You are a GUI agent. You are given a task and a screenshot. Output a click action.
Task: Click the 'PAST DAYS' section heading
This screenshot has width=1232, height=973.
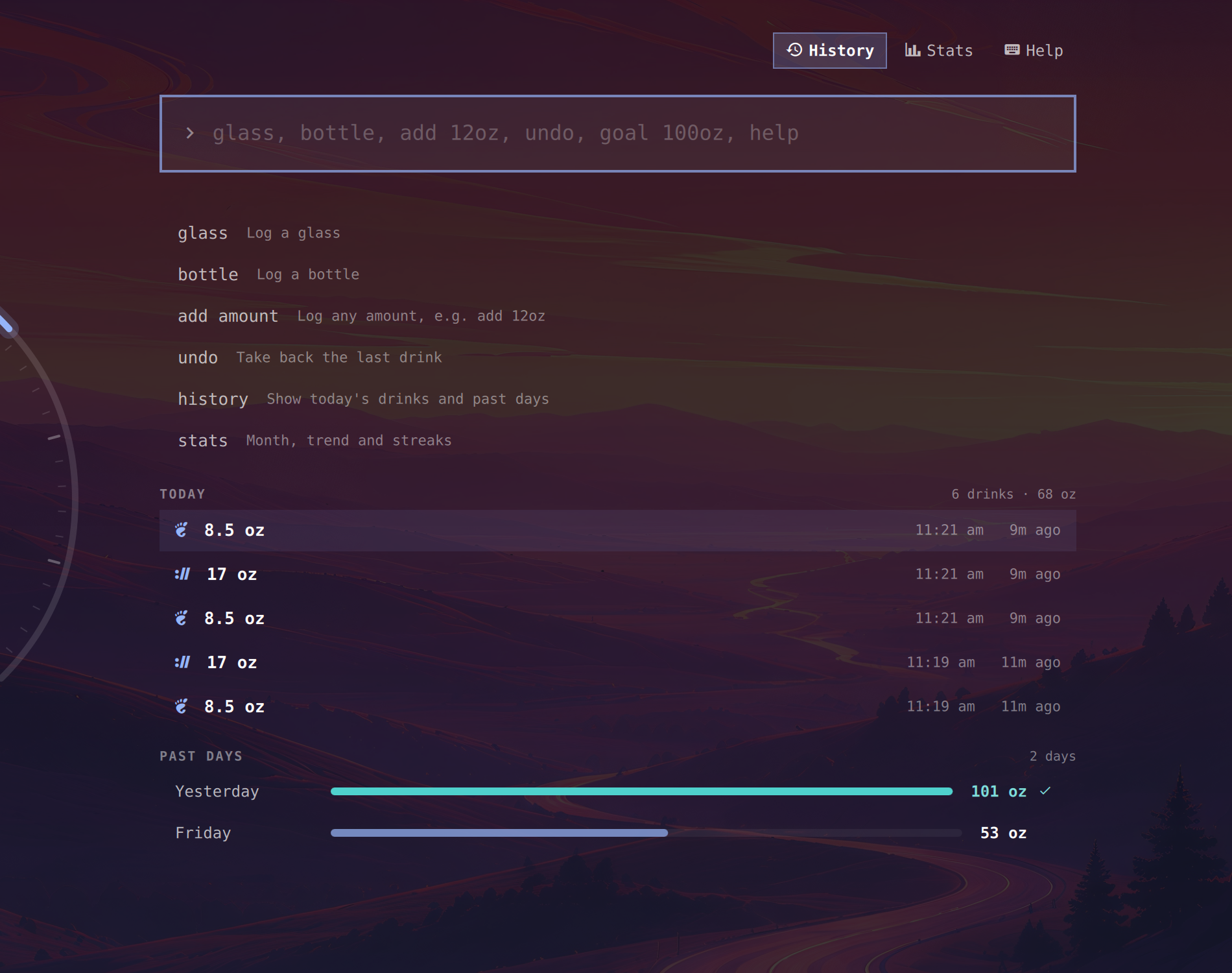[x=201, y=756]
